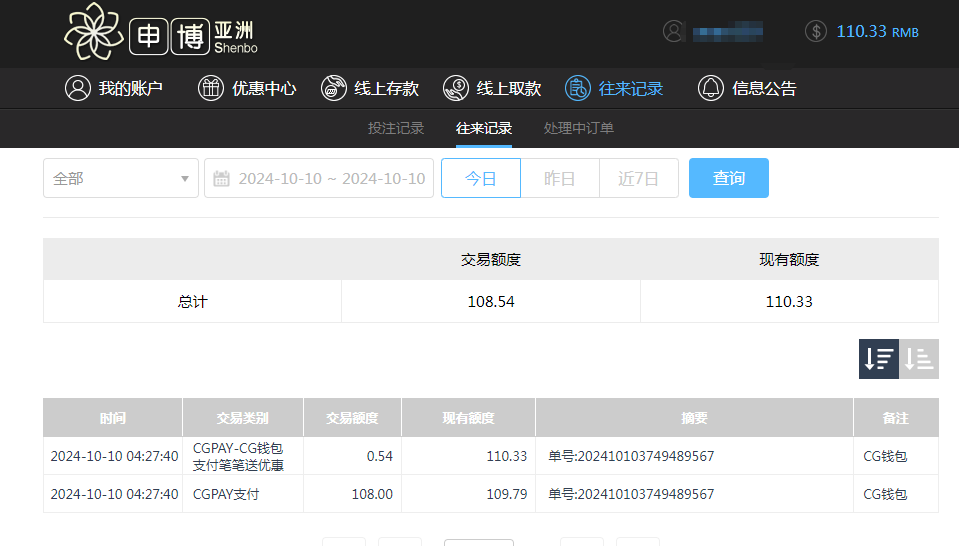The height and width of the screenshot is (546, 959).
Task: Open the date range picker field
Action: (x=330, y=178)
